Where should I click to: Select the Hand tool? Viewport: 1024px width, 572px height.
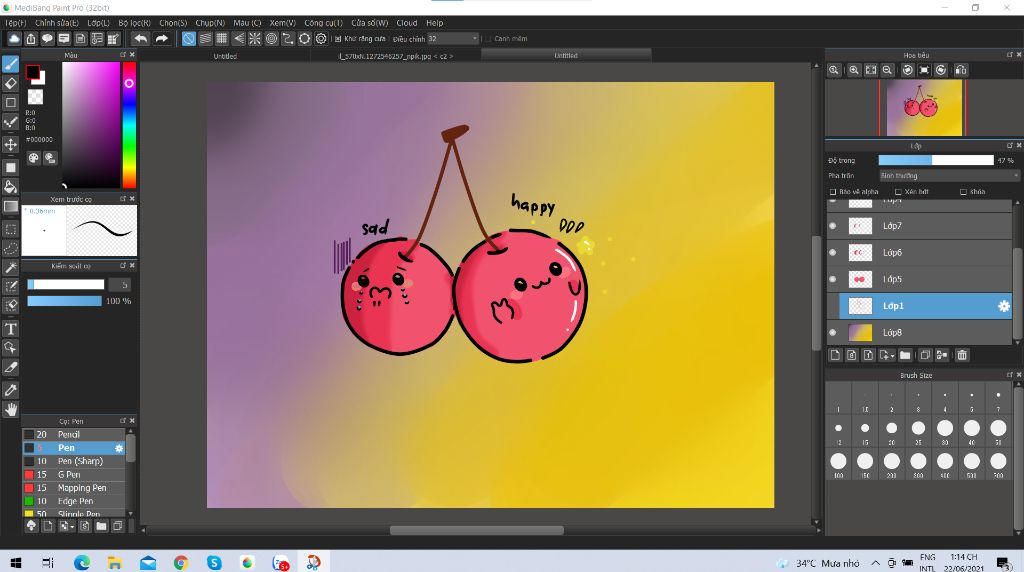(10, 409)
